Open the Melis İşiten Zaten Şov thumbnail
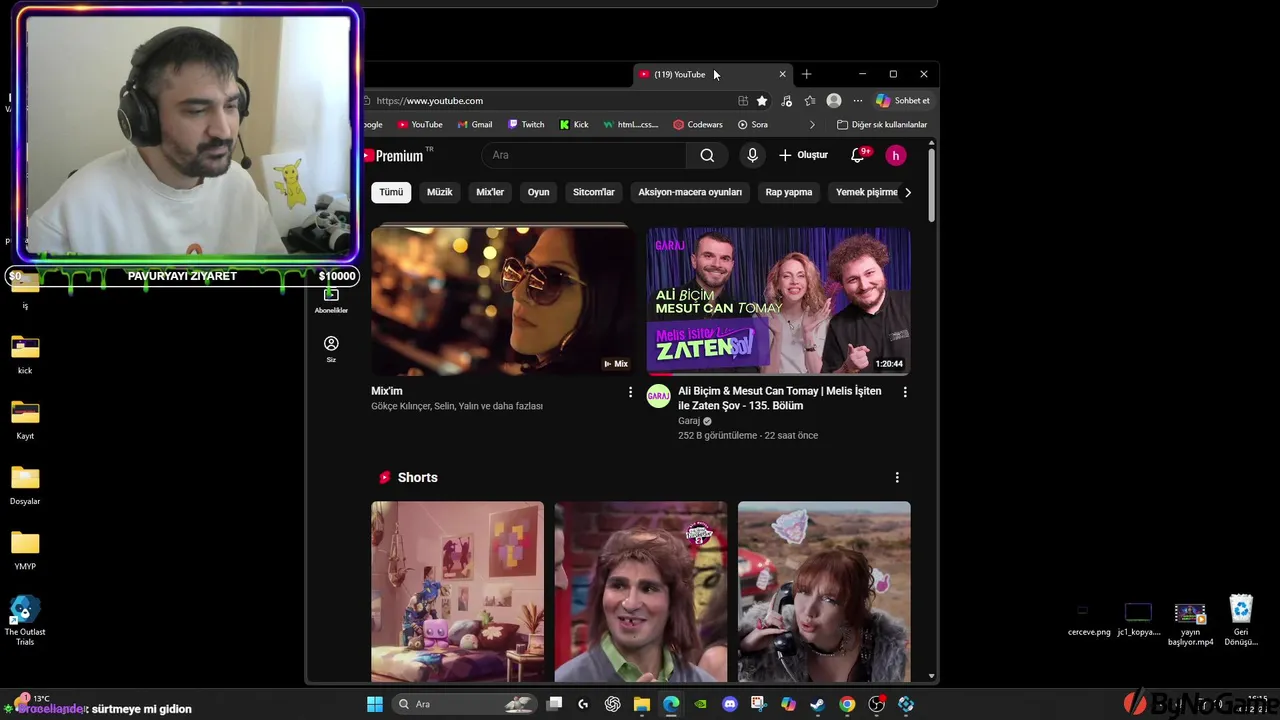This screenshot has width=1280, height=720. coord(778,301)
